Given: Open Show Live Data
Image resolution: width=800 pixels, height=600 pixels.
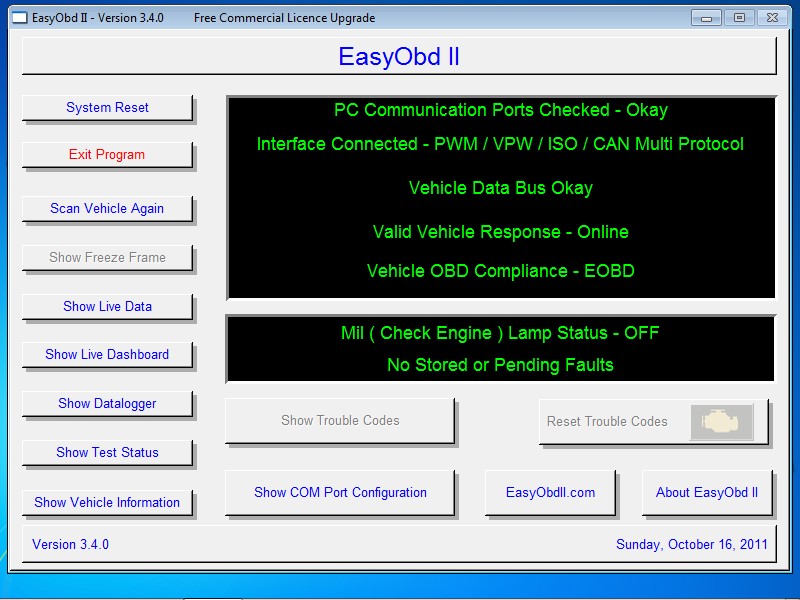Looking at the screenshot, I should pyautogui.click(x=107, y=307).
